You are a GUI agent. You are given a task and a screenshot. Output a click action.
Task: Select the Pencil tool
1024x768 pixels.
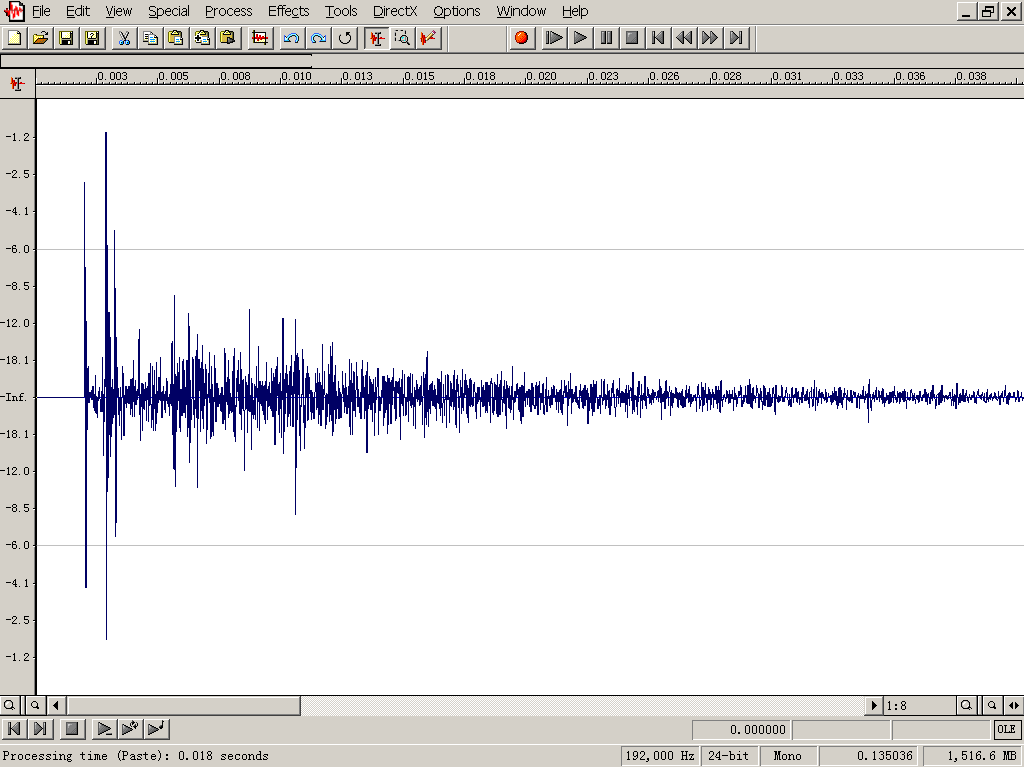pos(428,38)
